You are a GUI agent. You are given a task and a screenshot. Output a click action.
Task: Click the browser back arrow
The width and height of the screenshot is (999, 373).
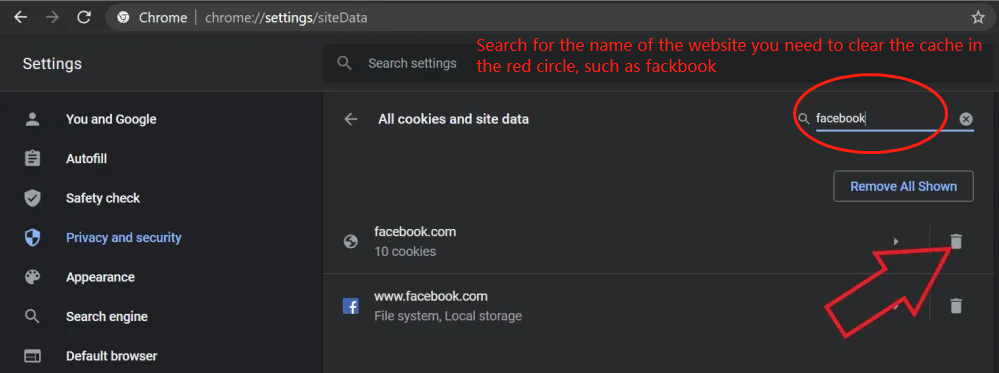point(21,18)
